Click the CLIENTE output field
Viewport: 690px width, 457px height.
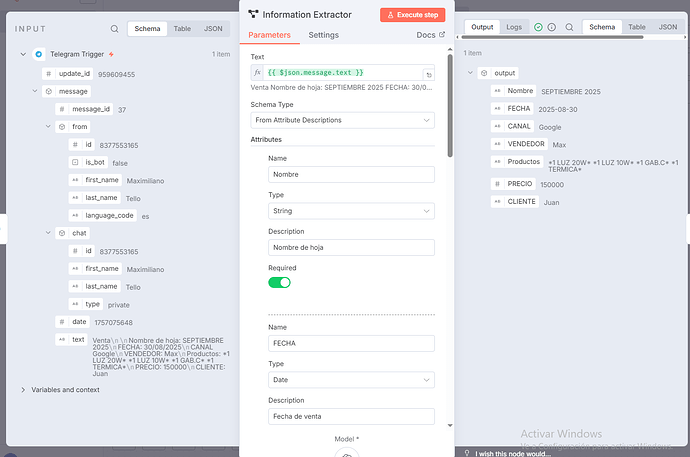[x=515, y=201]
